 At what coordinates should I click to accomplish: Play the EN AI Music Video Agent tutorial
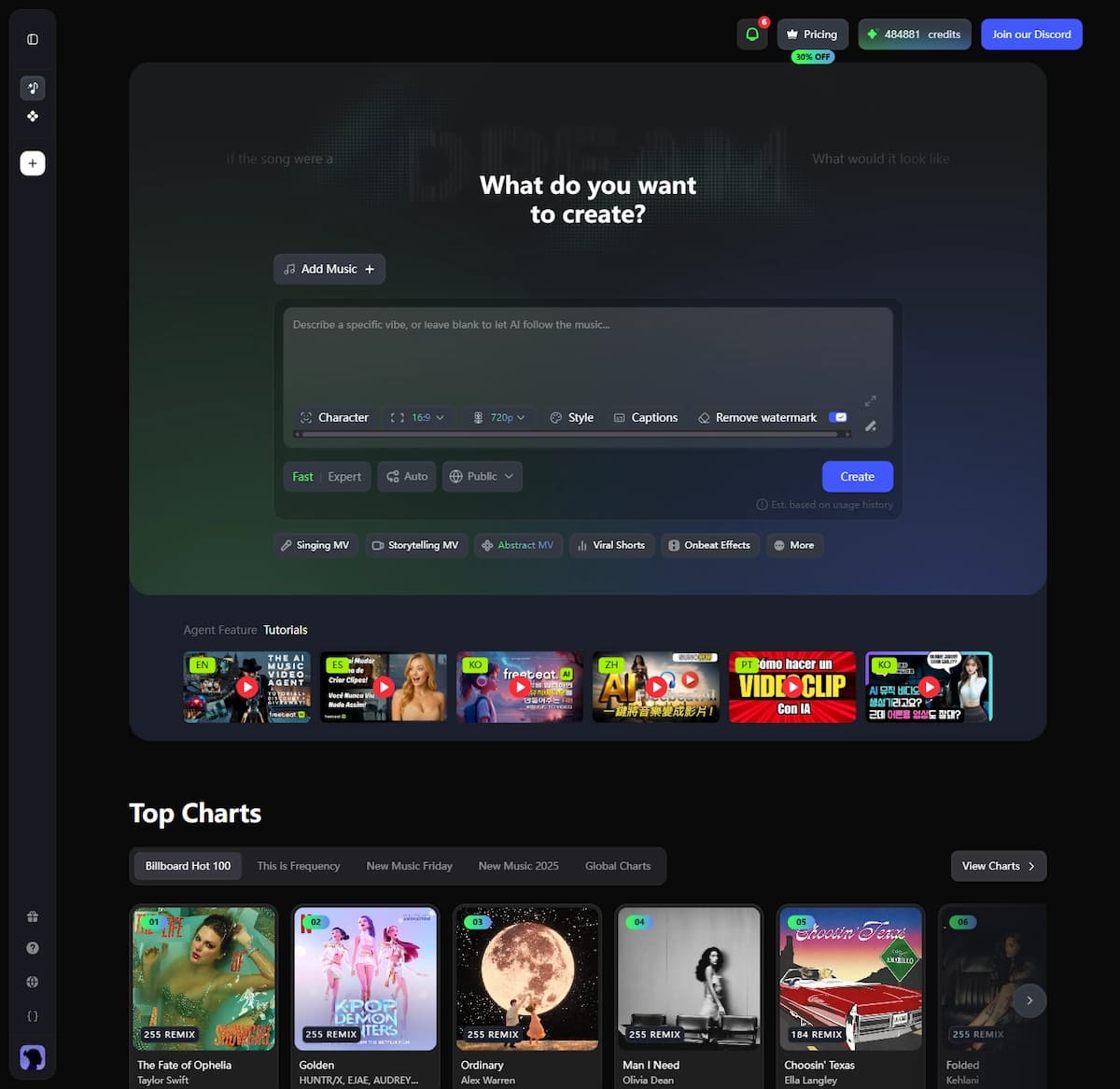click(x=246, y=687)
